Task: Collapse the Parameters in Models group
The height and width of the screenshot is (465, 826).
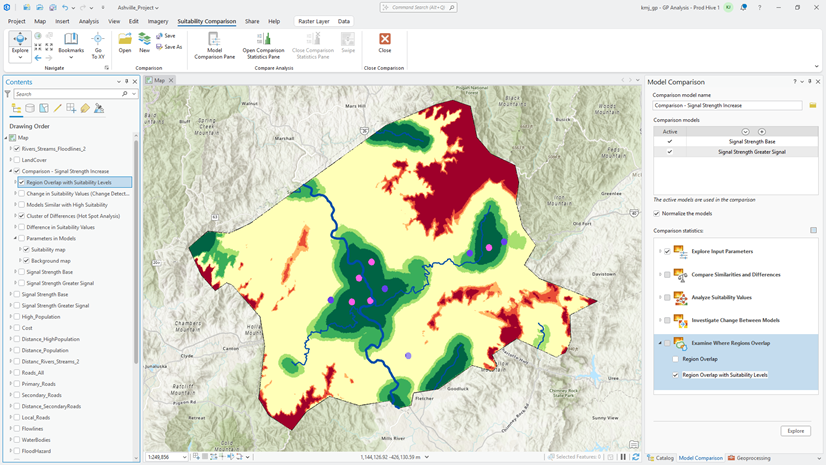Action: tap(15, 239)
